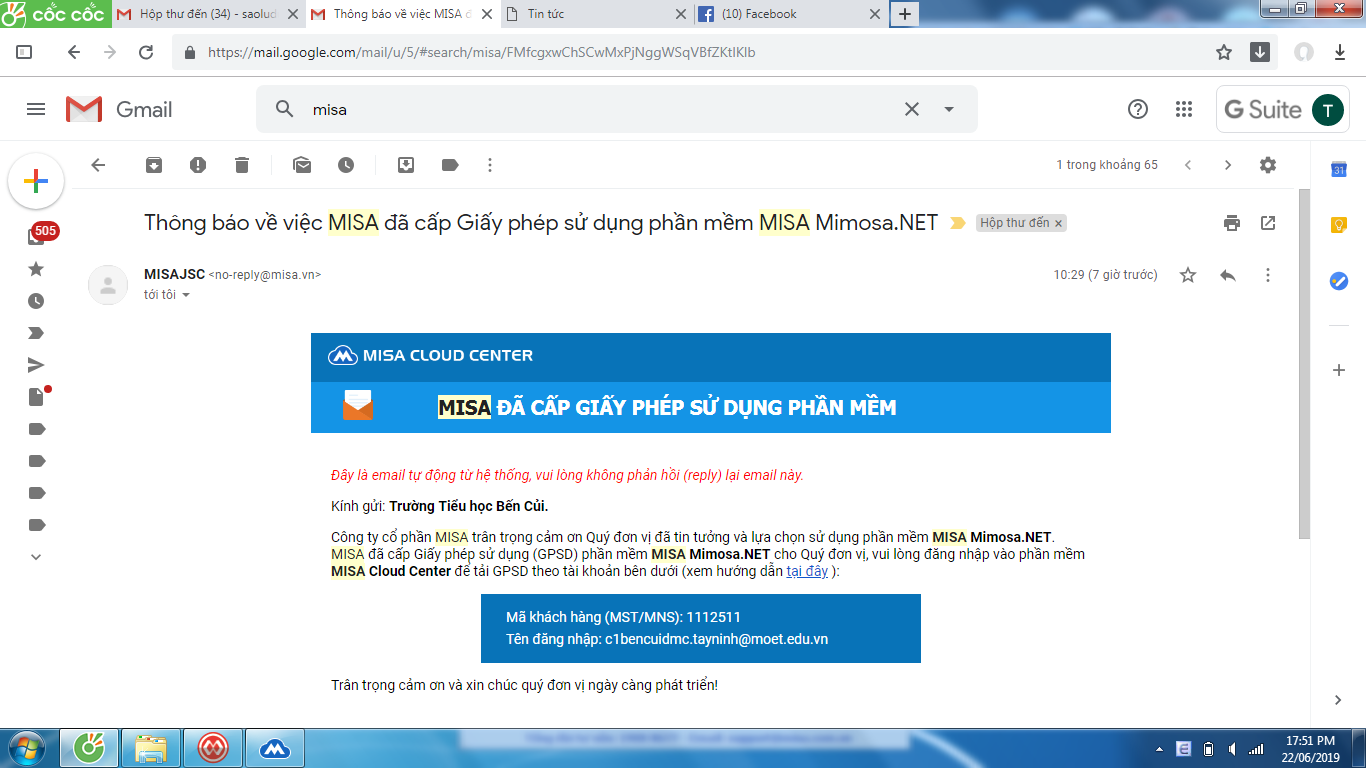
Task: Open a new browser tab
Action: [904, 14]
